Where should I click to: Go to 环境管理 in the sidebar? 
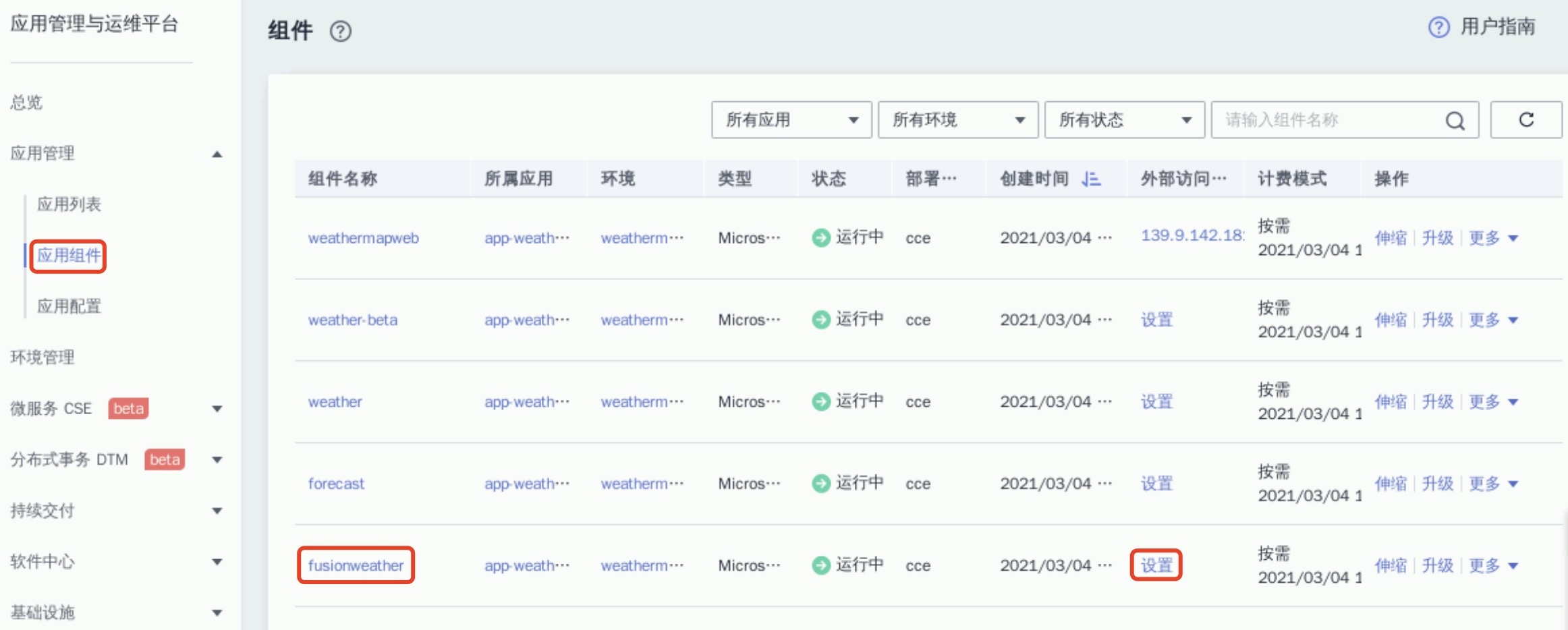coord(43,357)
